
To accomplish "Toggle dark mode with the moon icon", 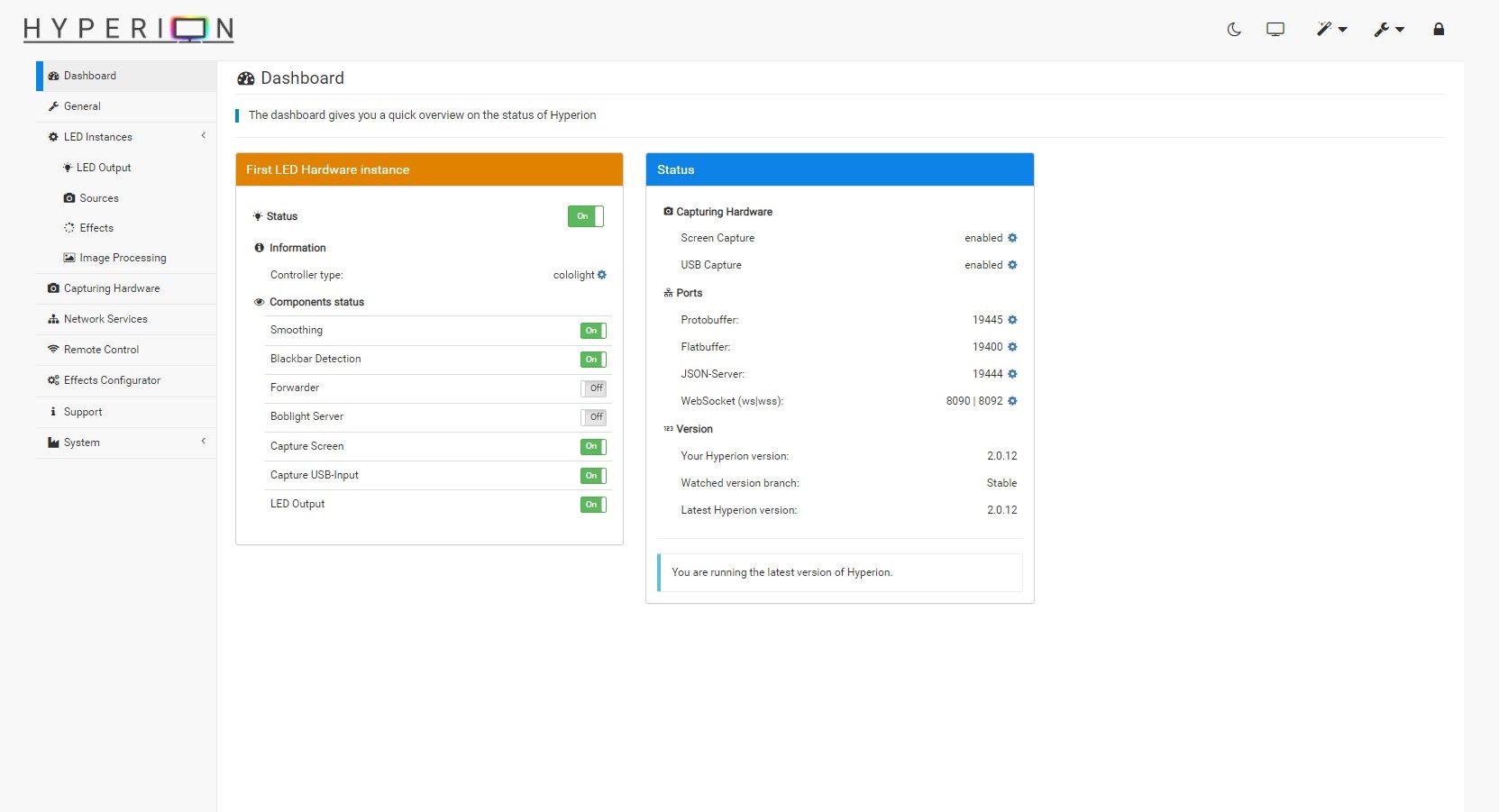I will (x=1234, y=30).
